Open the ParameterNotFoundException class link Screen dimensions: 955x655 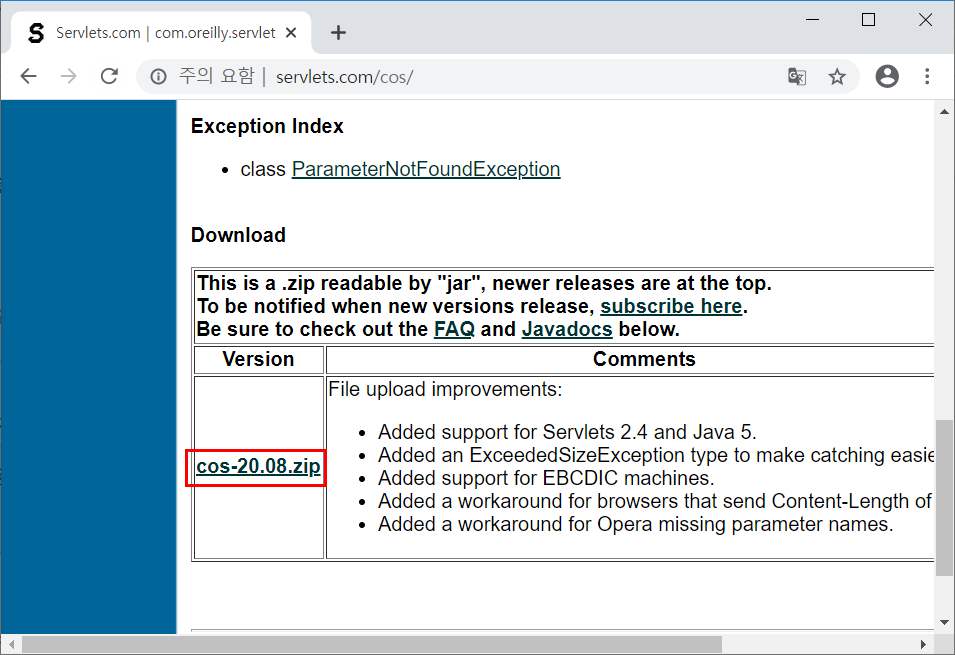click(x=426, y=169)
